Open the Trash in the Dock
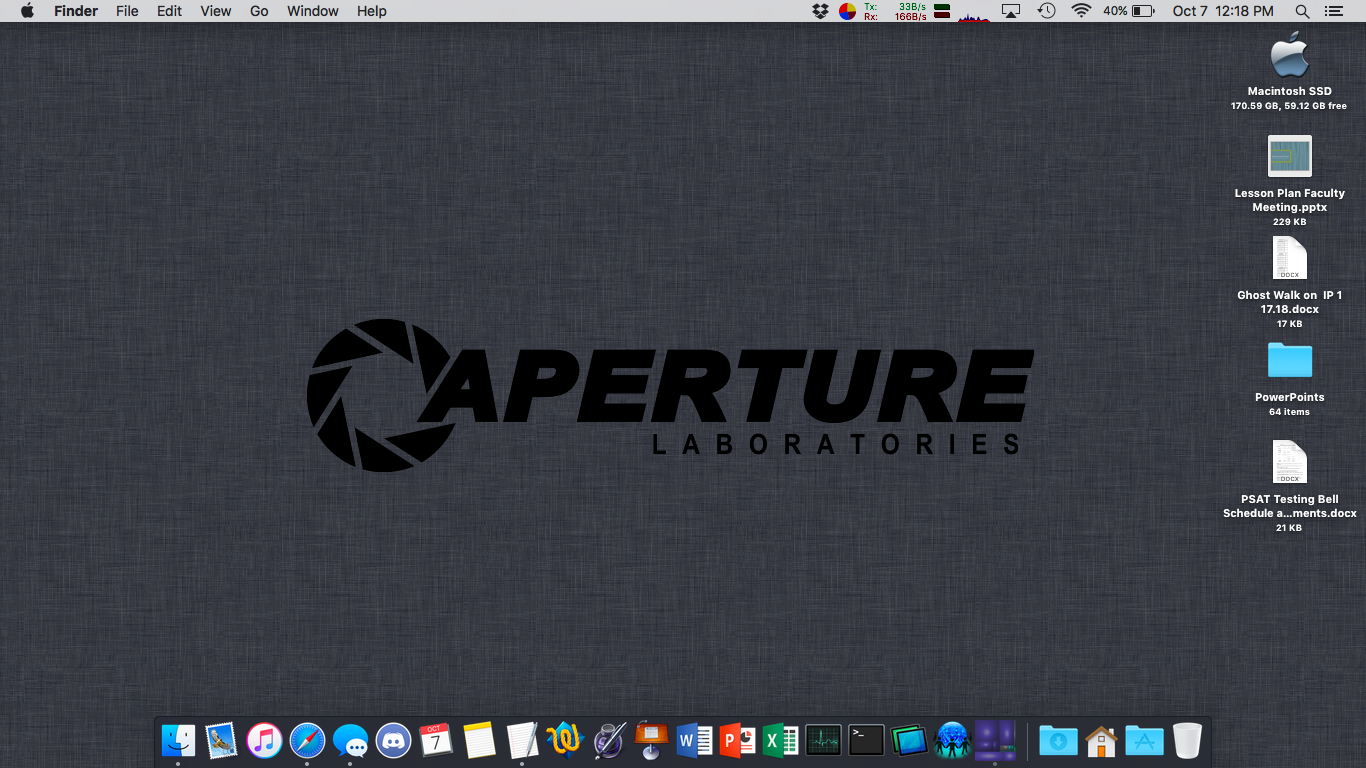1366x768 pixels. point(1187,740)
